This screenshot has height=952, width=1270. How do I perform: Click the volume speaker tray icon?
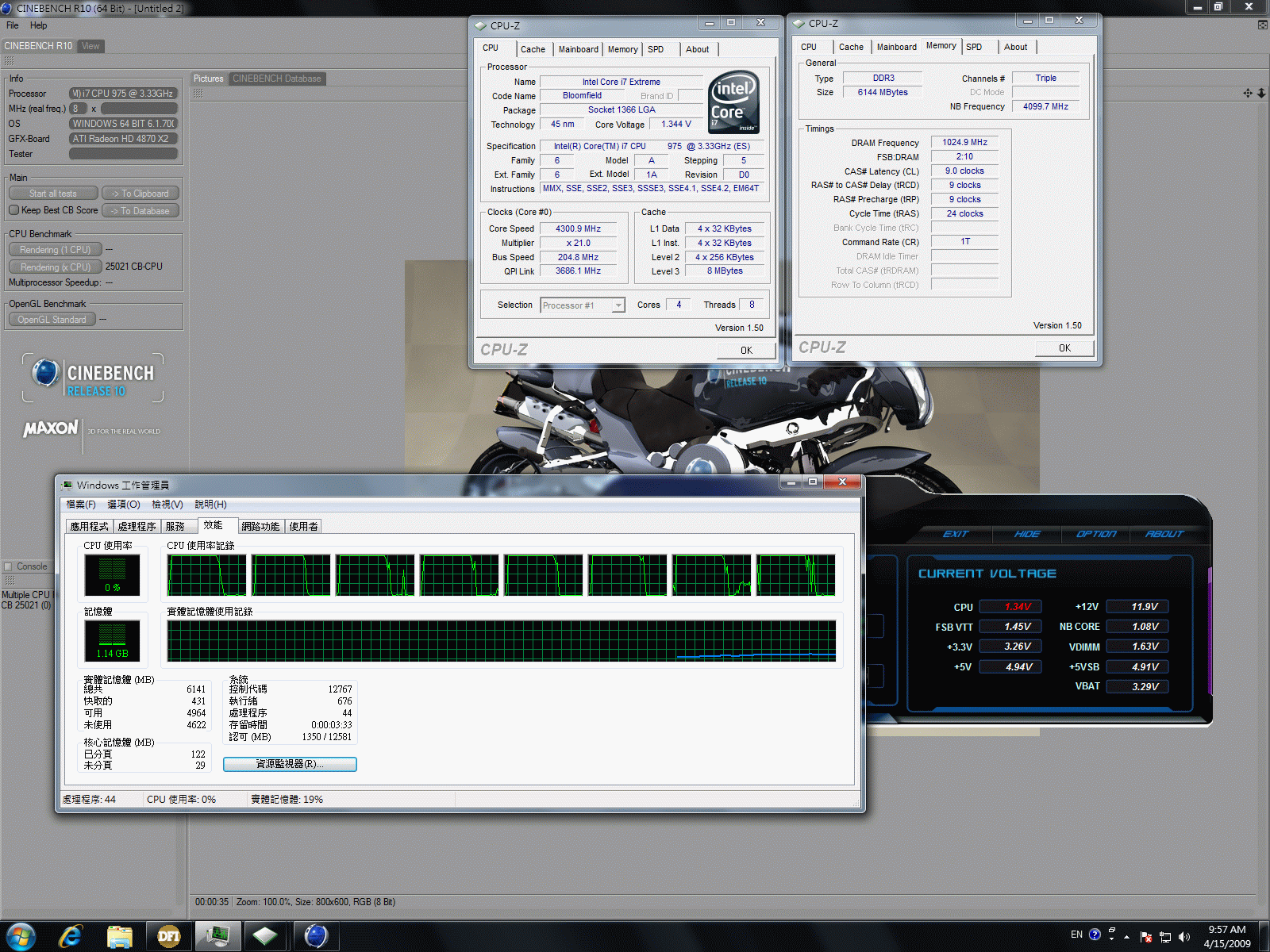click(1184, 936)
